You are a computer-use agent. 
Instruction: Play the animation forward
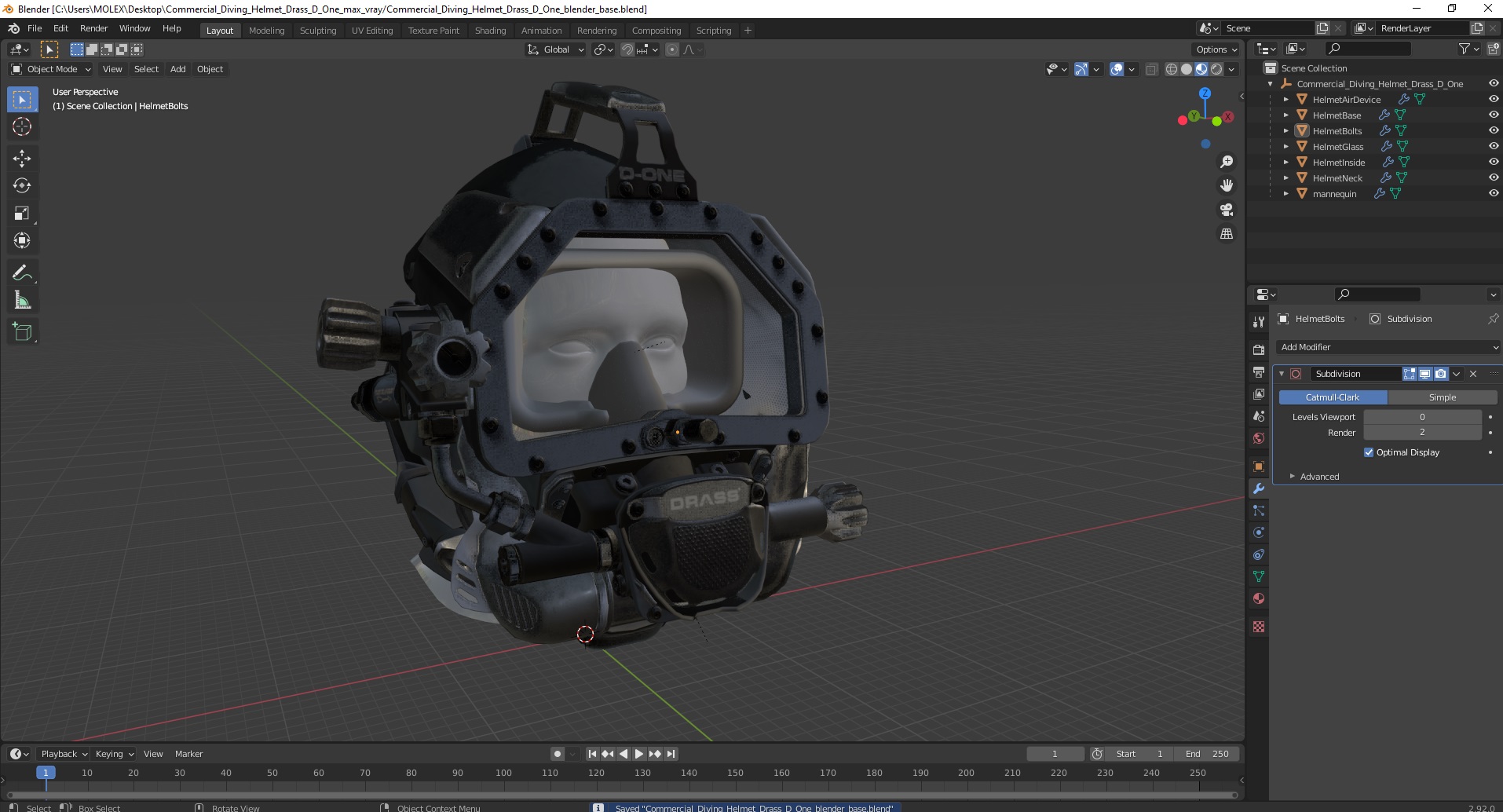coord(638,754)
